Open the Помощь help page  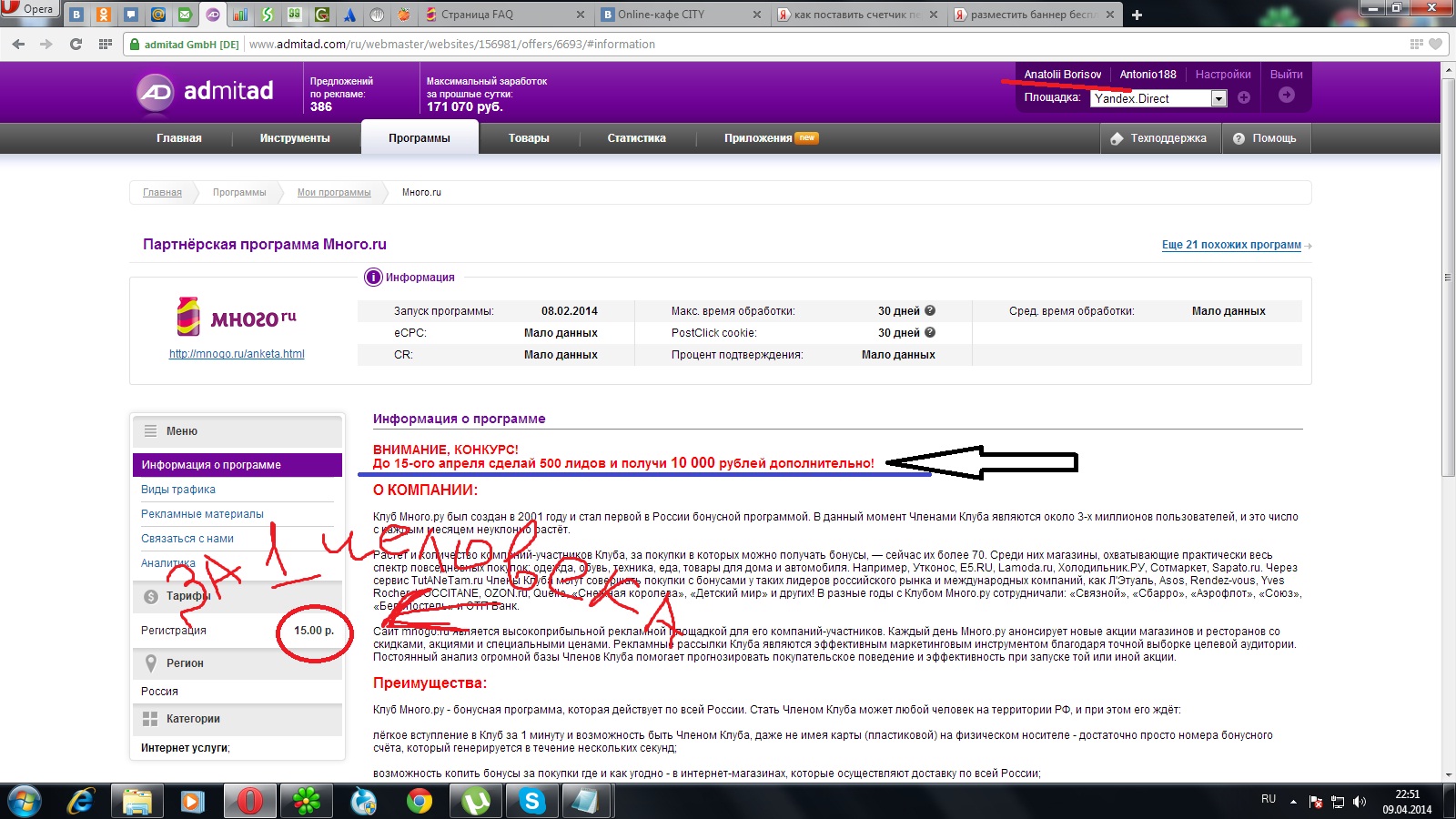[x=1265, y=138]
